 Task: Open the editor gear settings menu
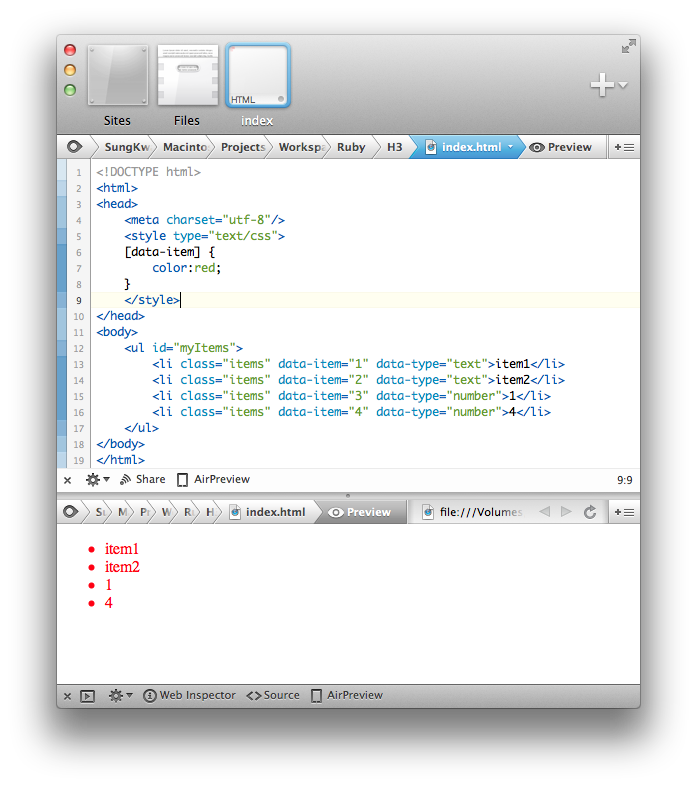pyautogui.click(x=97, y=479)
